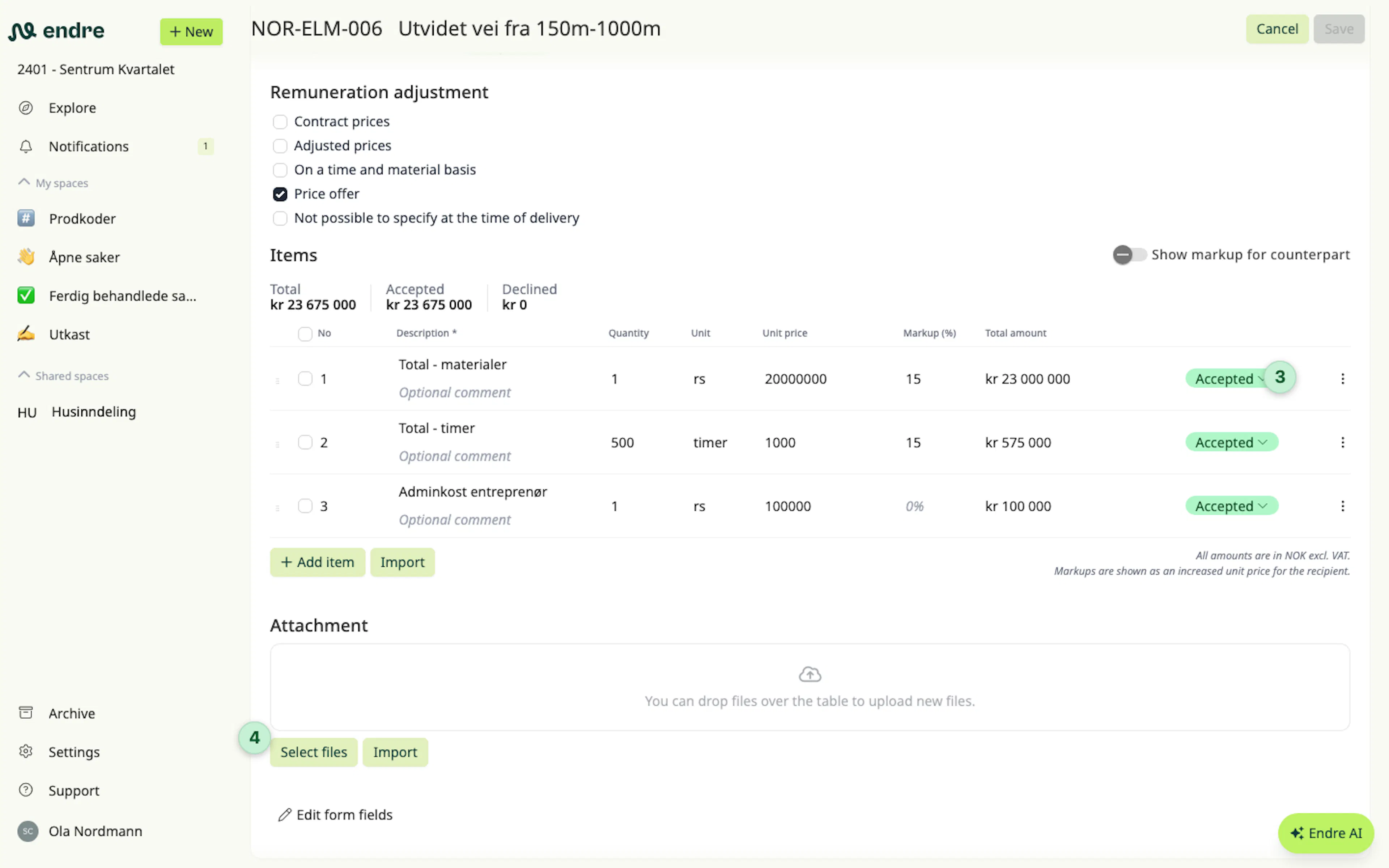This screenshot has width=1389, height=868.
Task: Click the Ola Nordmann avatar
Action: tap(27, 831)
